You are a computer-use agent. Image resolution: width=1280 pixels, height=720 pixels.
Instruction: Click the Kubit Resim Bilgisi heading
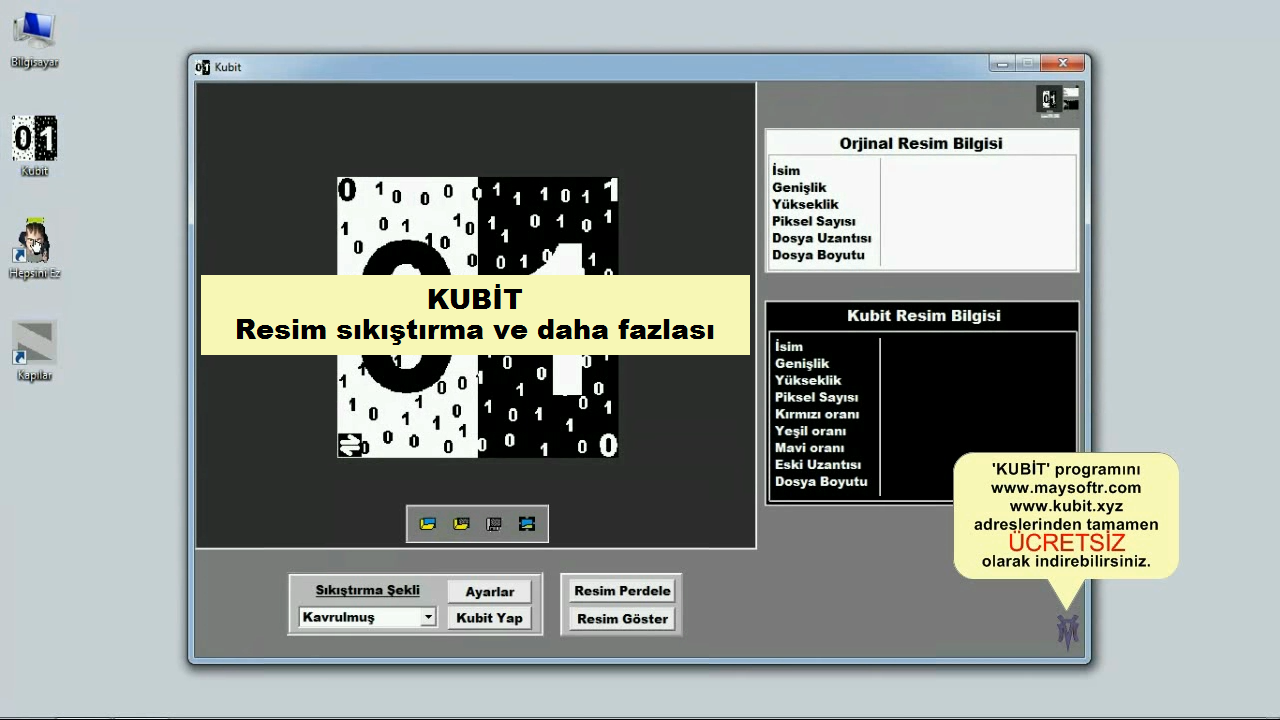(x=924, y=315)
